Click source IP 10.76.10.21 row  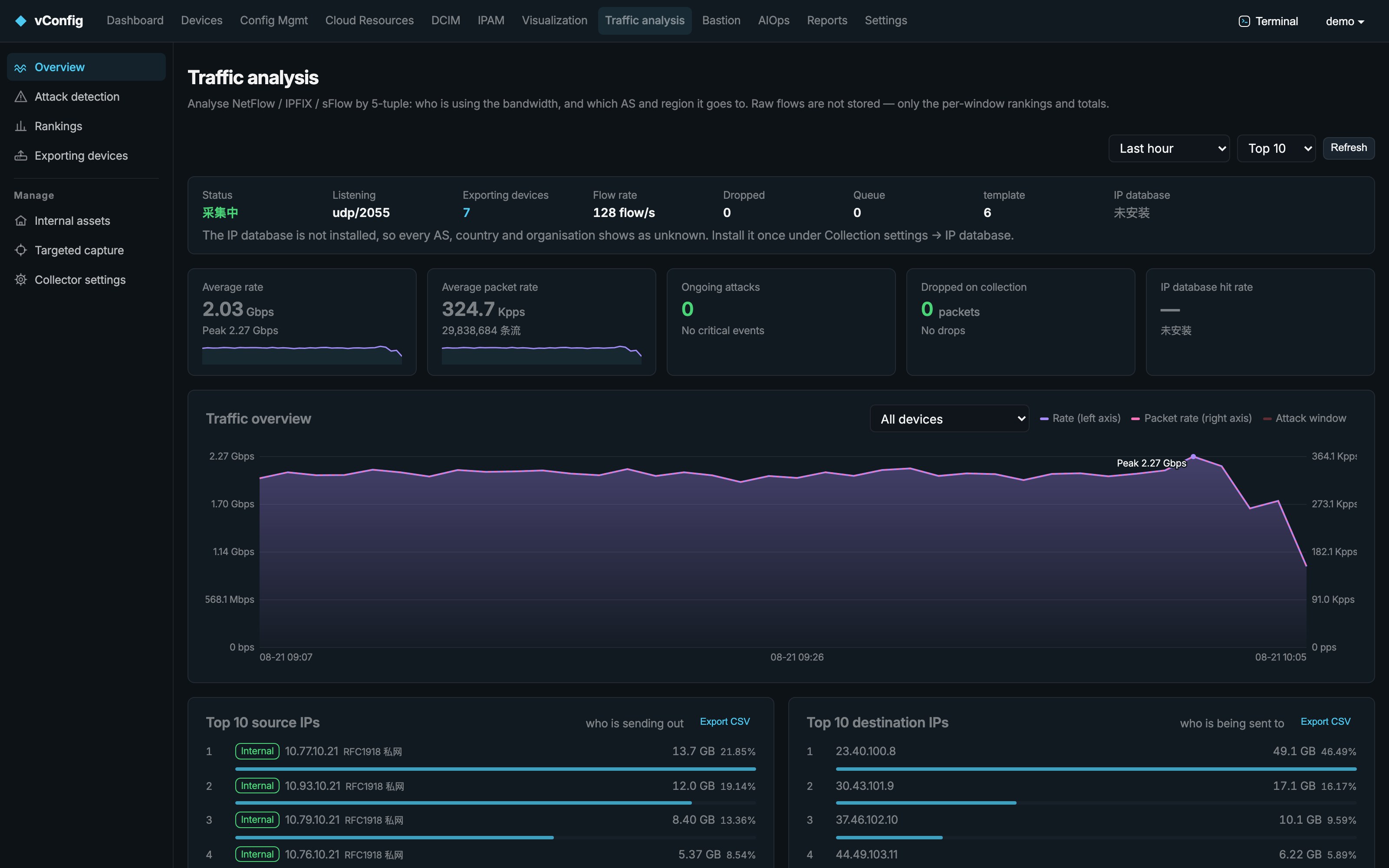click(x=481, y=854)
